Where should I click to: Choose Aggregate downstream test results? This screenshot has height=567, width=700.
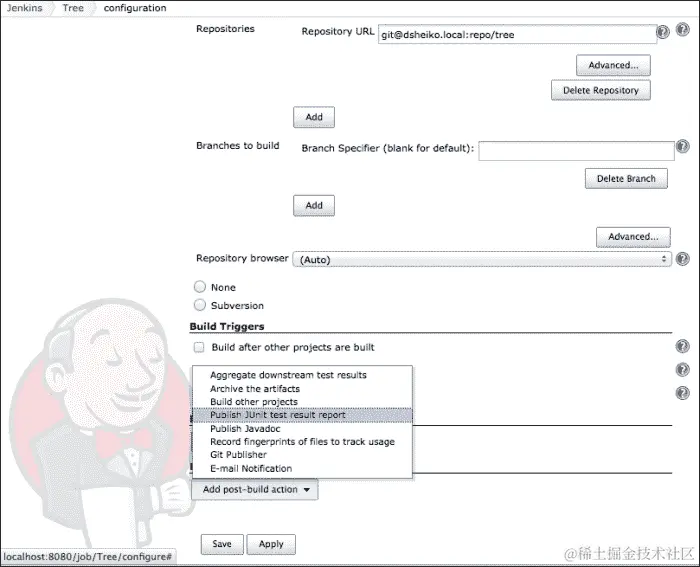click(x=302, y=375)
